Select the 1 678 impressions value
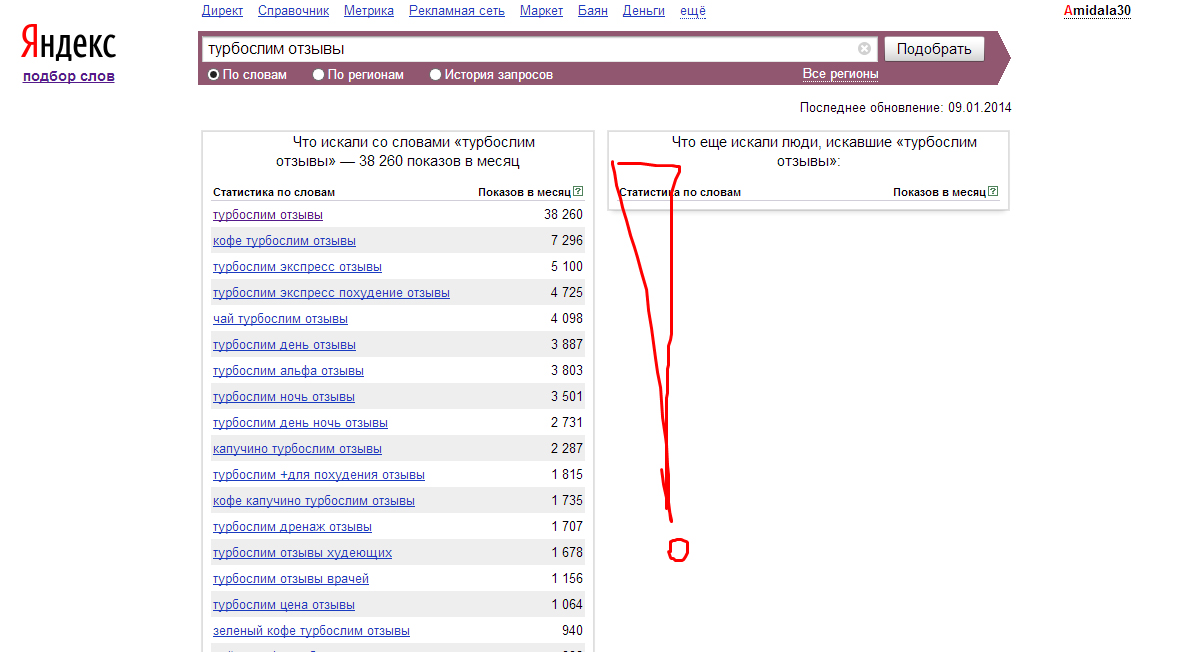 coord(567,553)
